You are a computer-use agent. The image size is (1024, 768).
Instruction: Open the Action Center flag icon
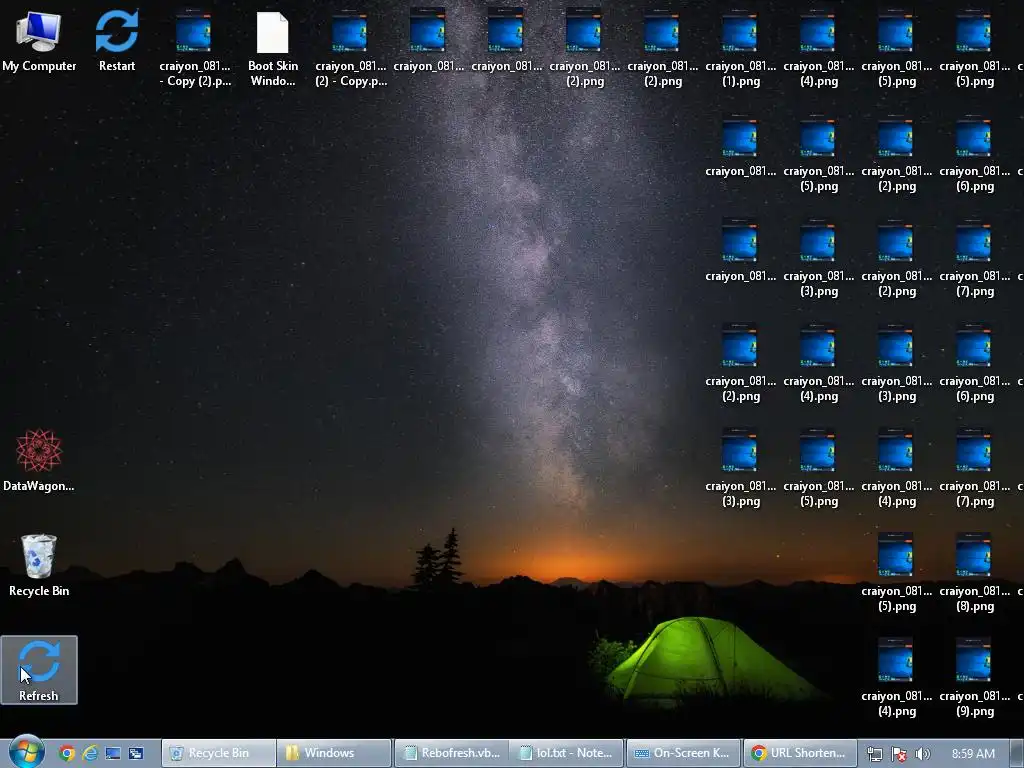tap(899, 754)
